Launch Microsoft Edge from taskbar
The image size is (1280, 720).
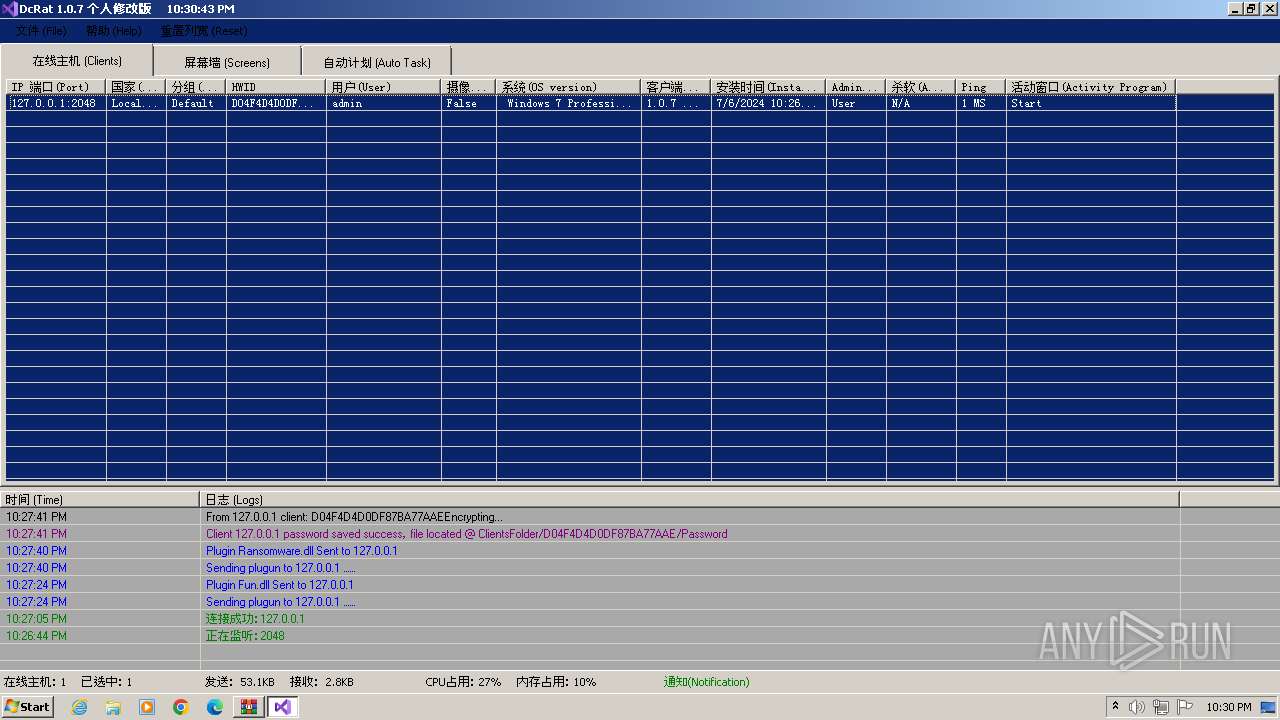point(215,707)
